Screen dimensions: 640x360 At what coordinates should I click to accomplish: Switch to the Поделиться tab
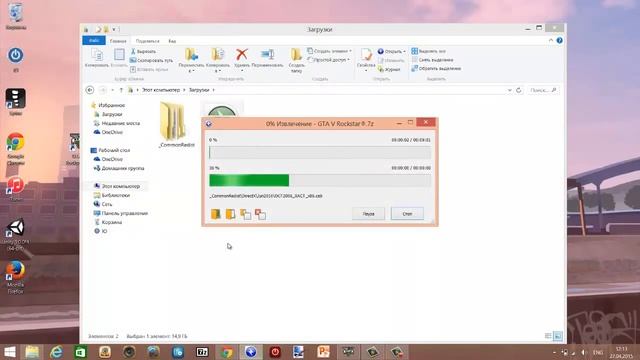coord(147,41)
